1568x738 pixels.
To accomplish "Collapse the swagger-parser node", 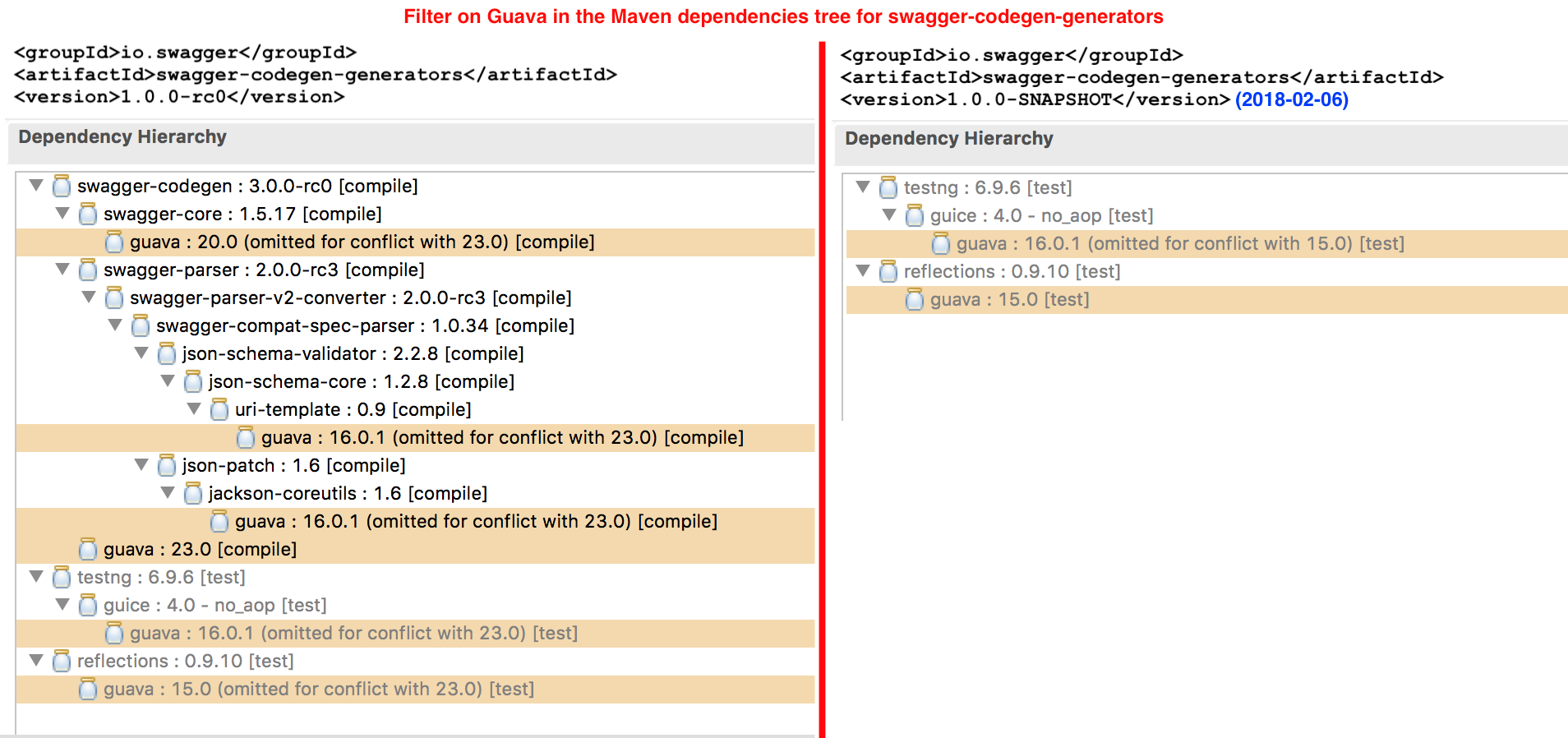I will 62,269.
